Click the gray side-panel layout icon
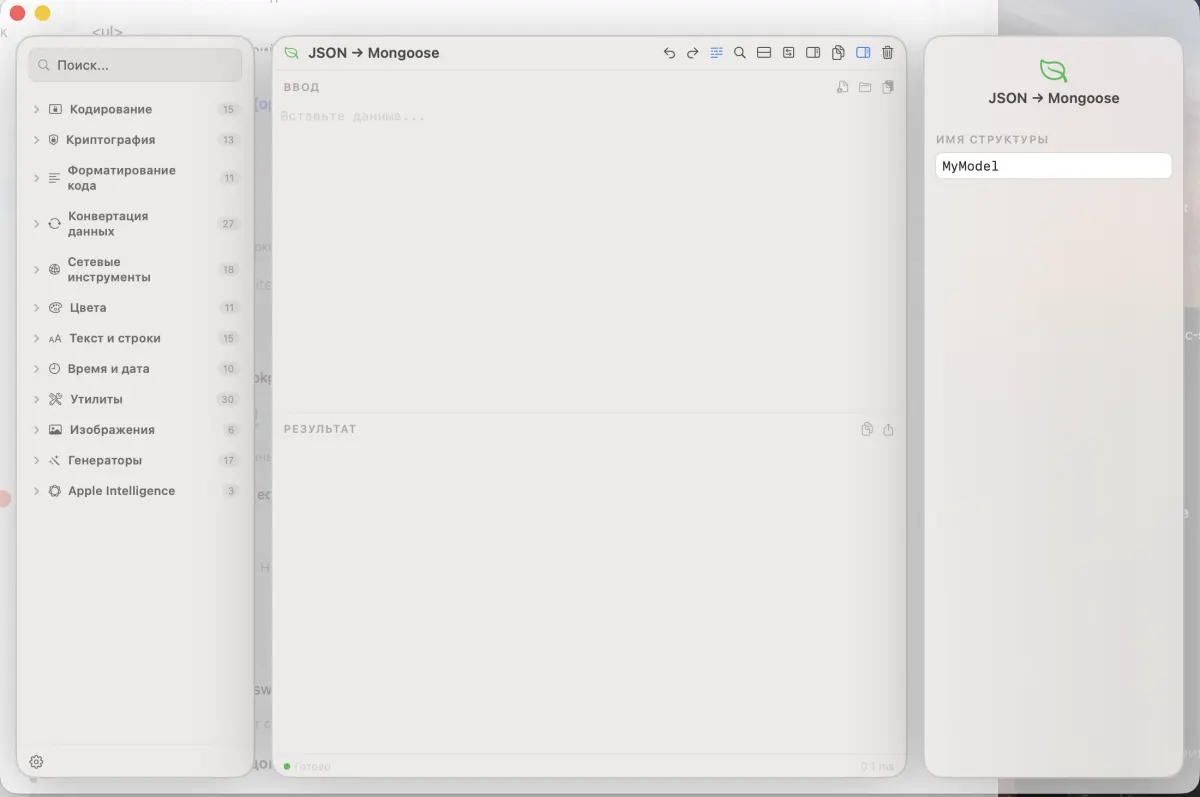 (813, 53)
